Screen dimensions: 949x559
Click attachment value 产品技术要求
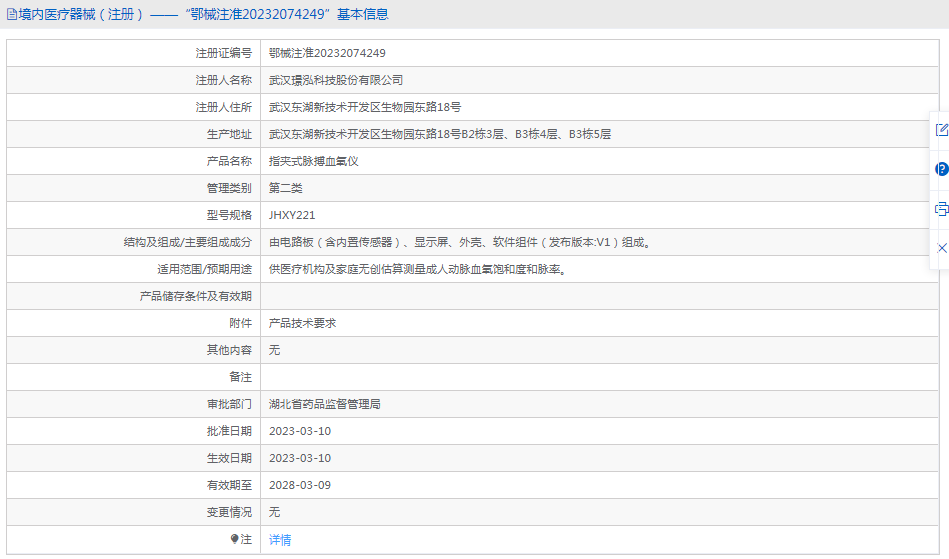click(303, 324)
